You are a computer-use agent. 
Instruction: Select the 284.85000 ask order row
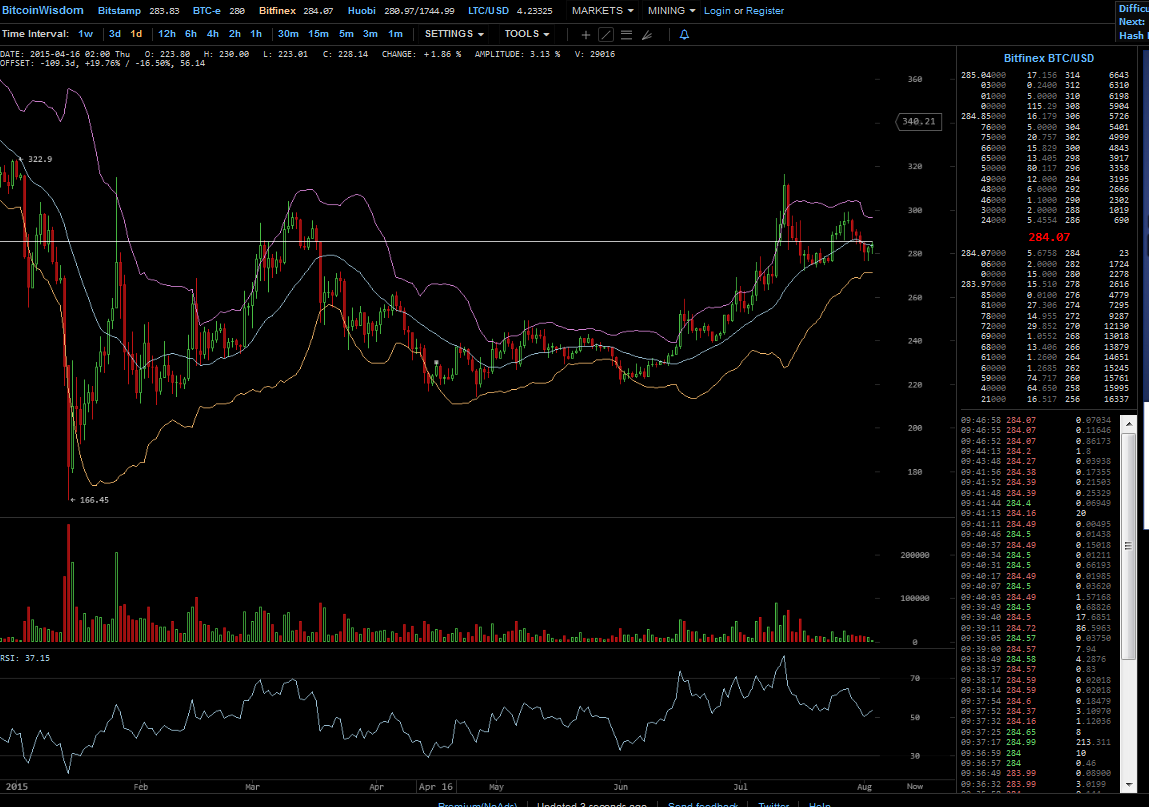click(1045, 117)
